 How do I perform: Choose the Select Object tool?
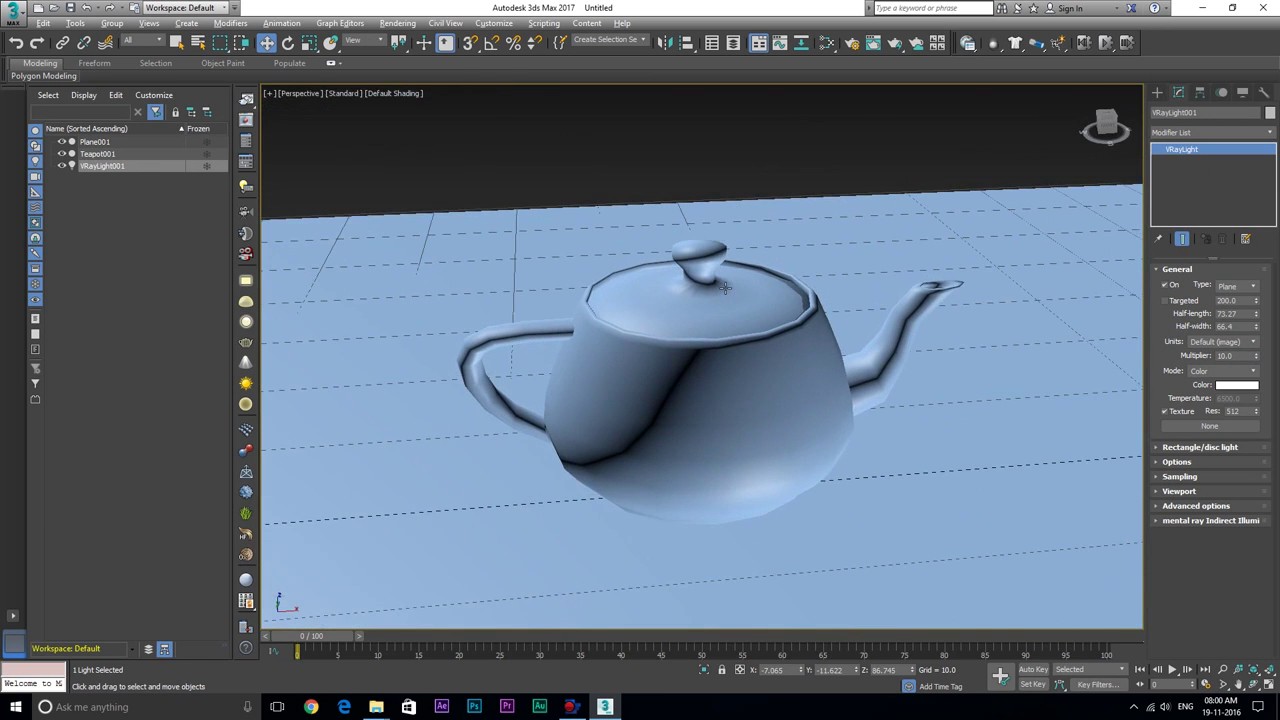pyautogui.click(x=176, y=43)
